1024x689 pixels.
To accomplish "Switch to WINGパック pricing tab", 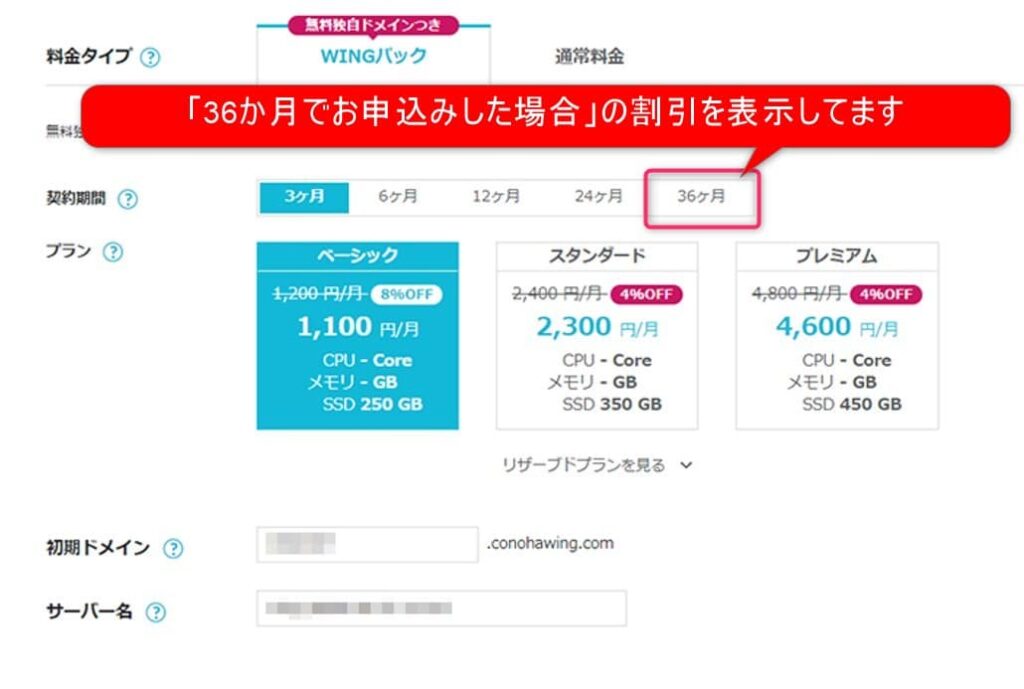I will click(374, 56).
